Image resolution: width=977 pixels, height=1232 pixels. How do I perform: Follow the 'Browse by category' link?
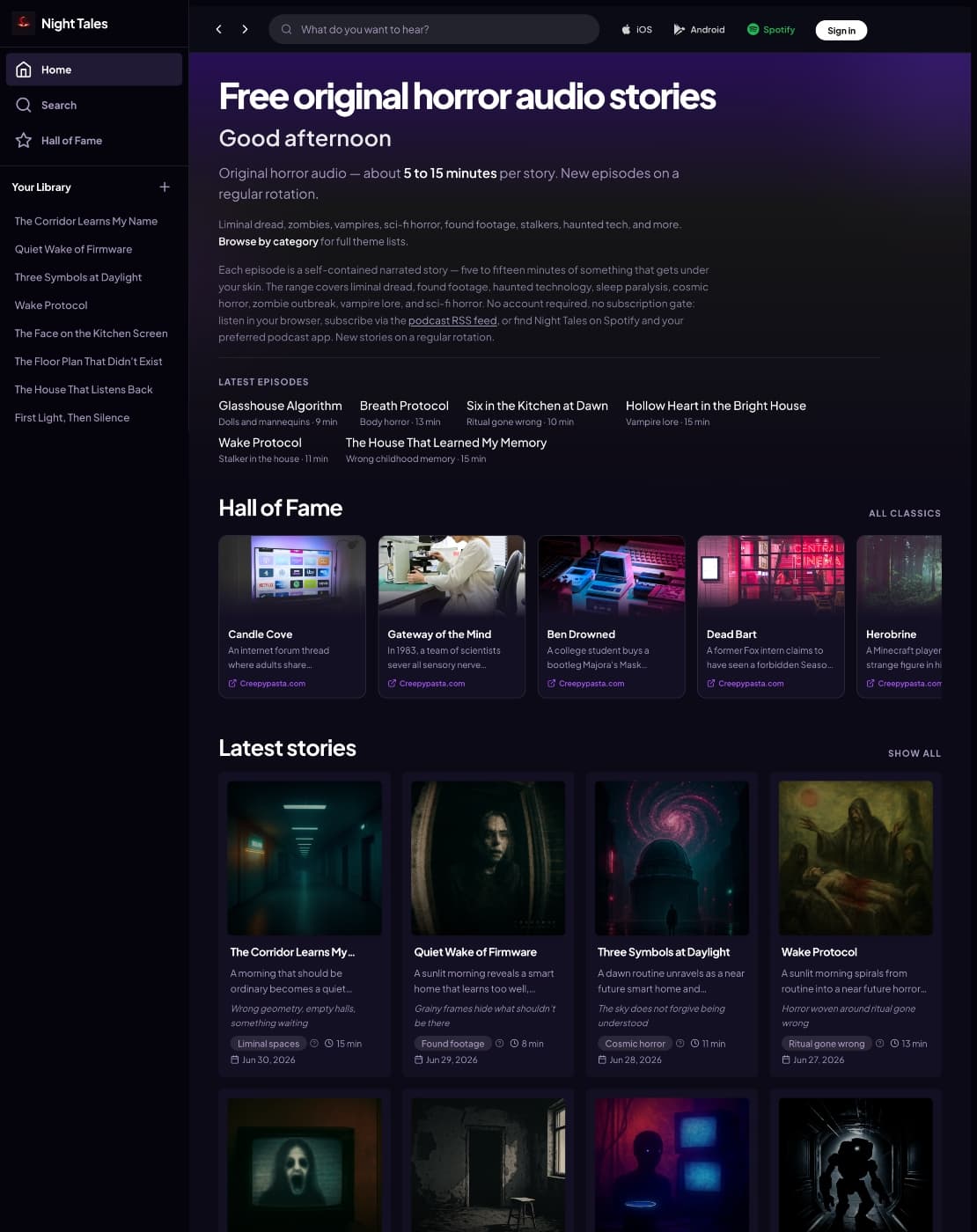pyautogui.click(x=268, y=241)
